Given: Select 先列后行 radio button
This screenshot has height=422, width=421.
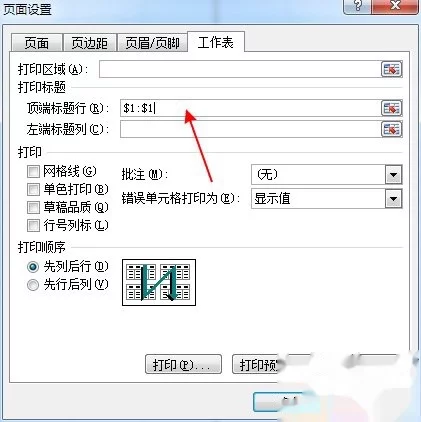Looking at the screenshot, I should point(33,267).
